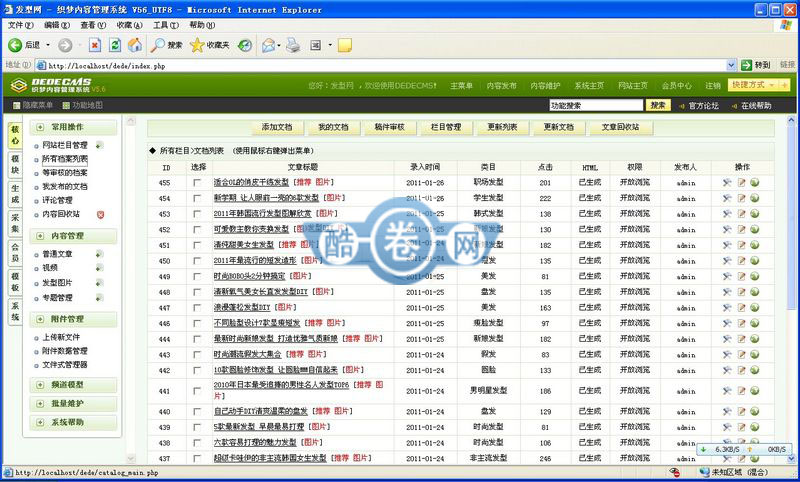
Task: Tick the checkbox for article 441
Action: coord(197,391)
